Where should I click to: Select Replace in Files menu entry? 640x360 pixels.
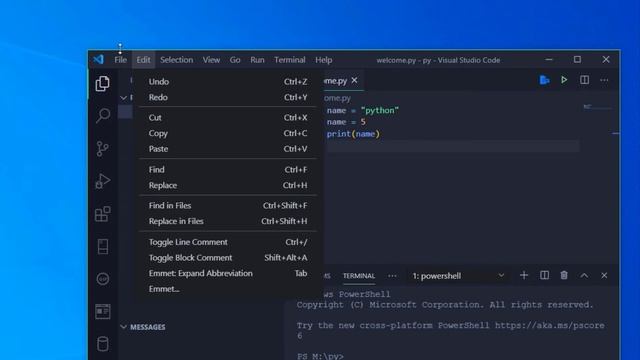[x=228, y=221]
